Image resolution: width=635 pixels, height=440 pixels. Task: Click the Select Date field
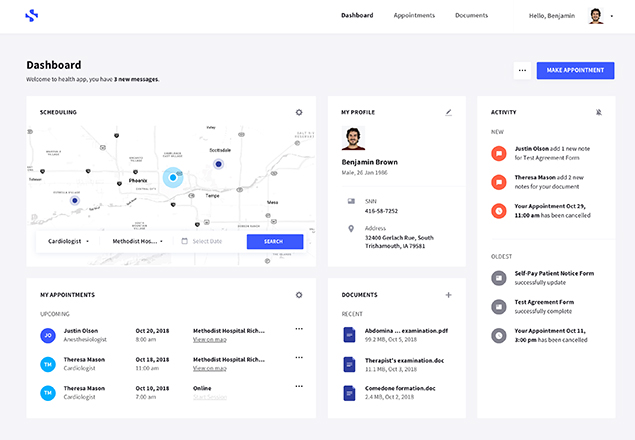[x=207, y=241]
